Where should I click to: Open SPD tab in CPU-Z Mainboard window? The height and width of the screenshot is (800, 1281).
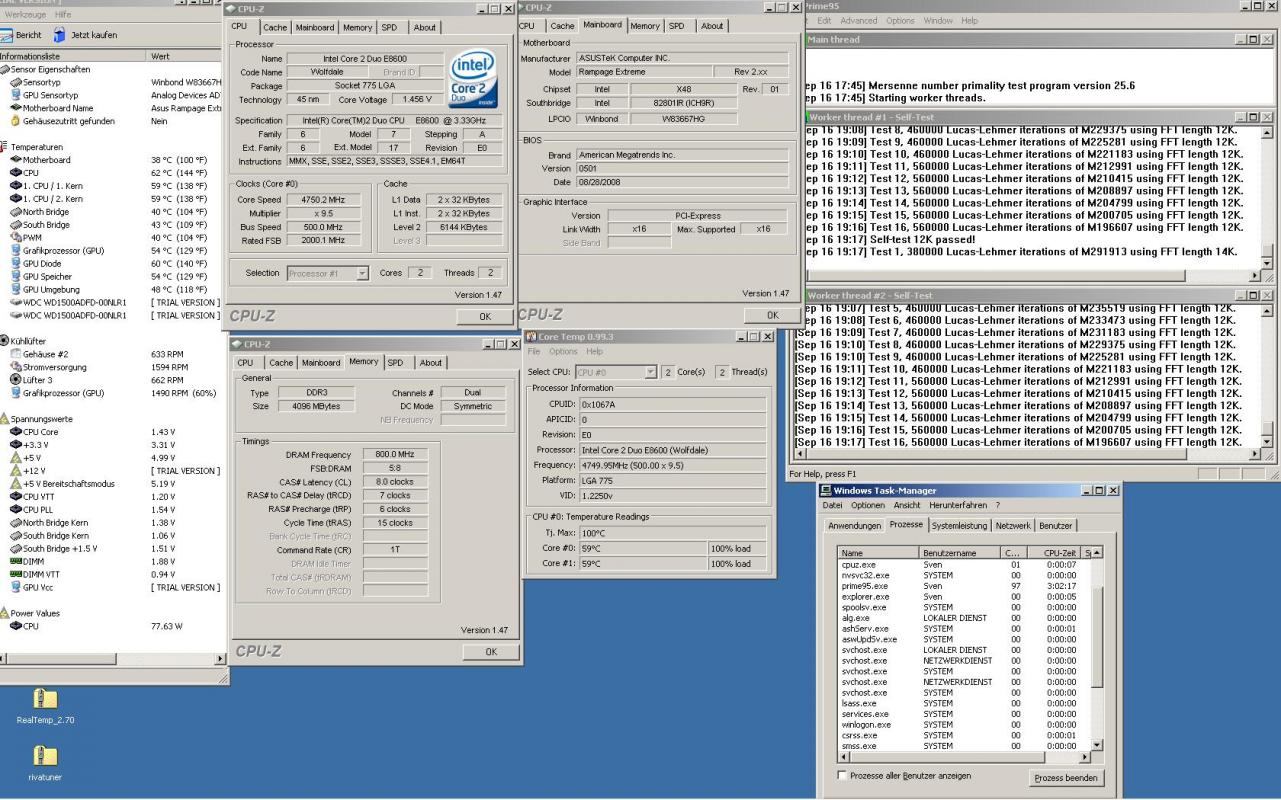tap(677, 26)
